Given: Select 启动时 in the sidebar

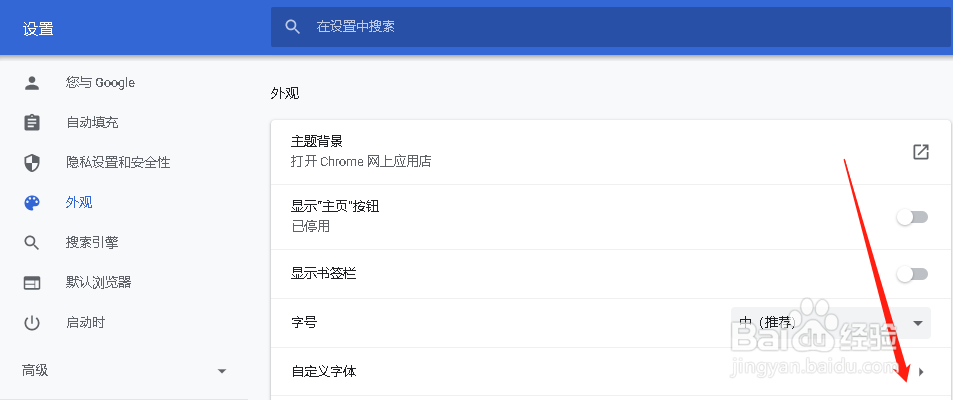Looking at the screenshot, I should pyautogui.click(x=85, y=322).
